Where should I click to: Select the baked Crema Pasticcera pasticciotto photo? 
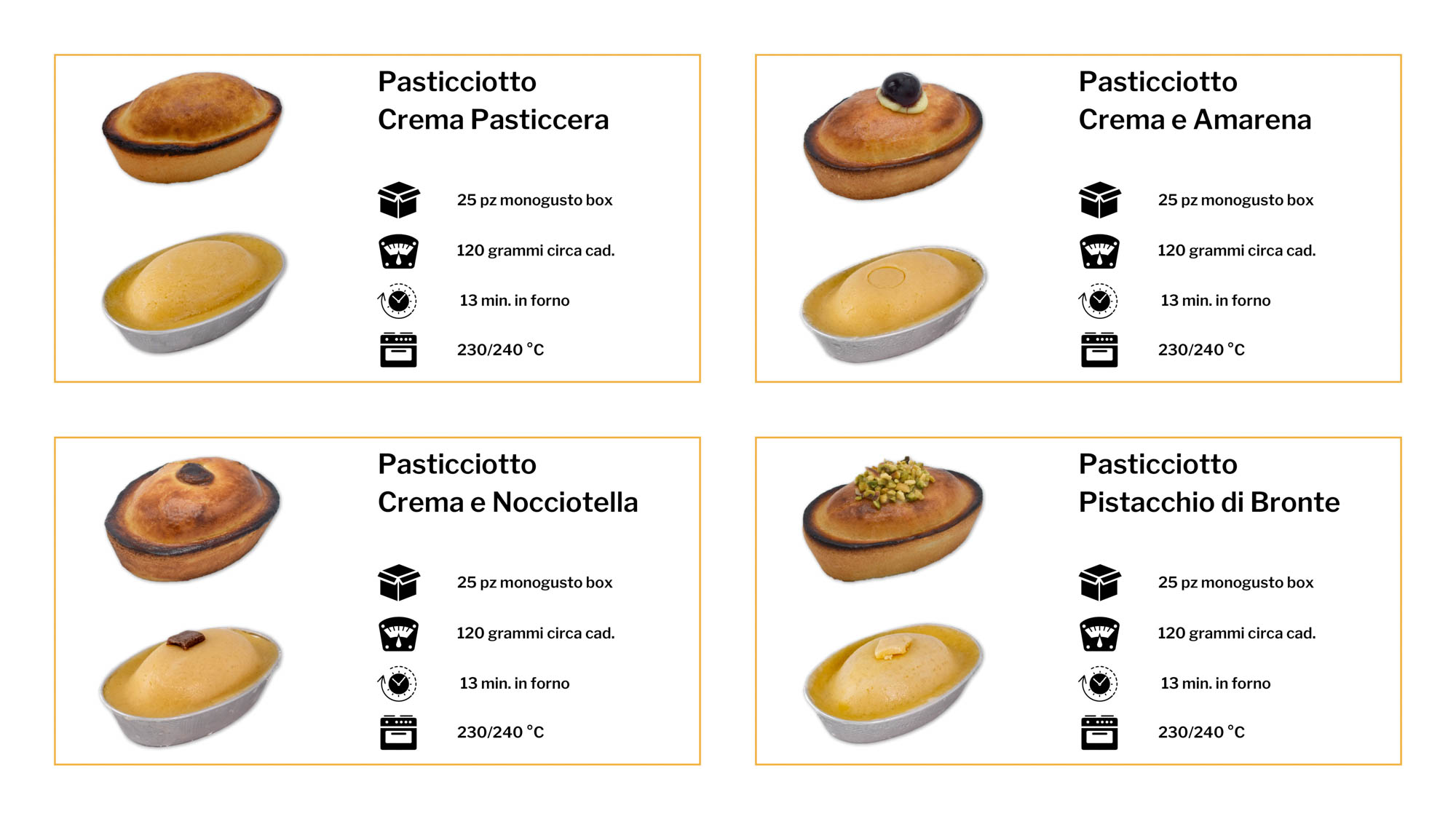coord(191,127)
